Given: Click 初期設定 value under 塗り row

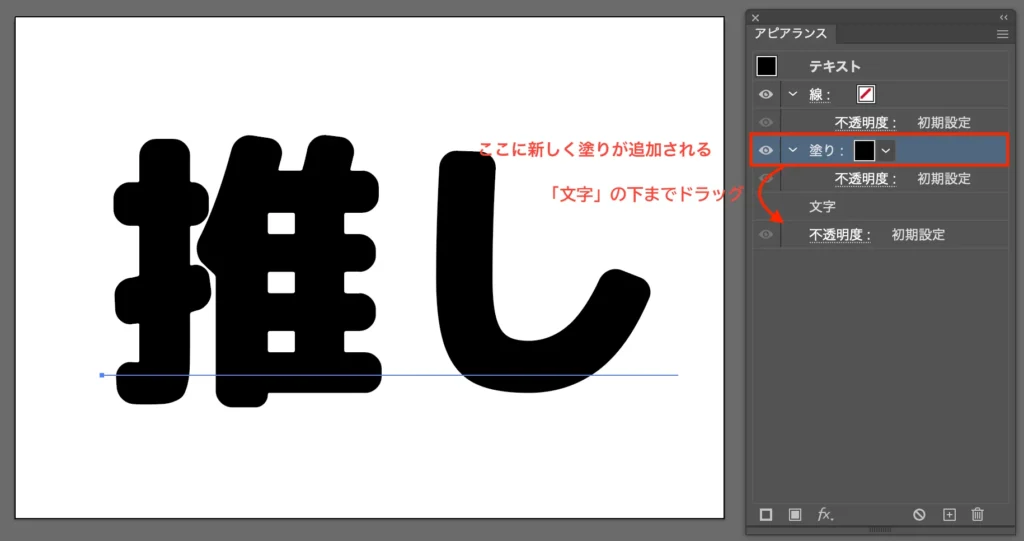Looking at the screenshot, I should [944, 178].
